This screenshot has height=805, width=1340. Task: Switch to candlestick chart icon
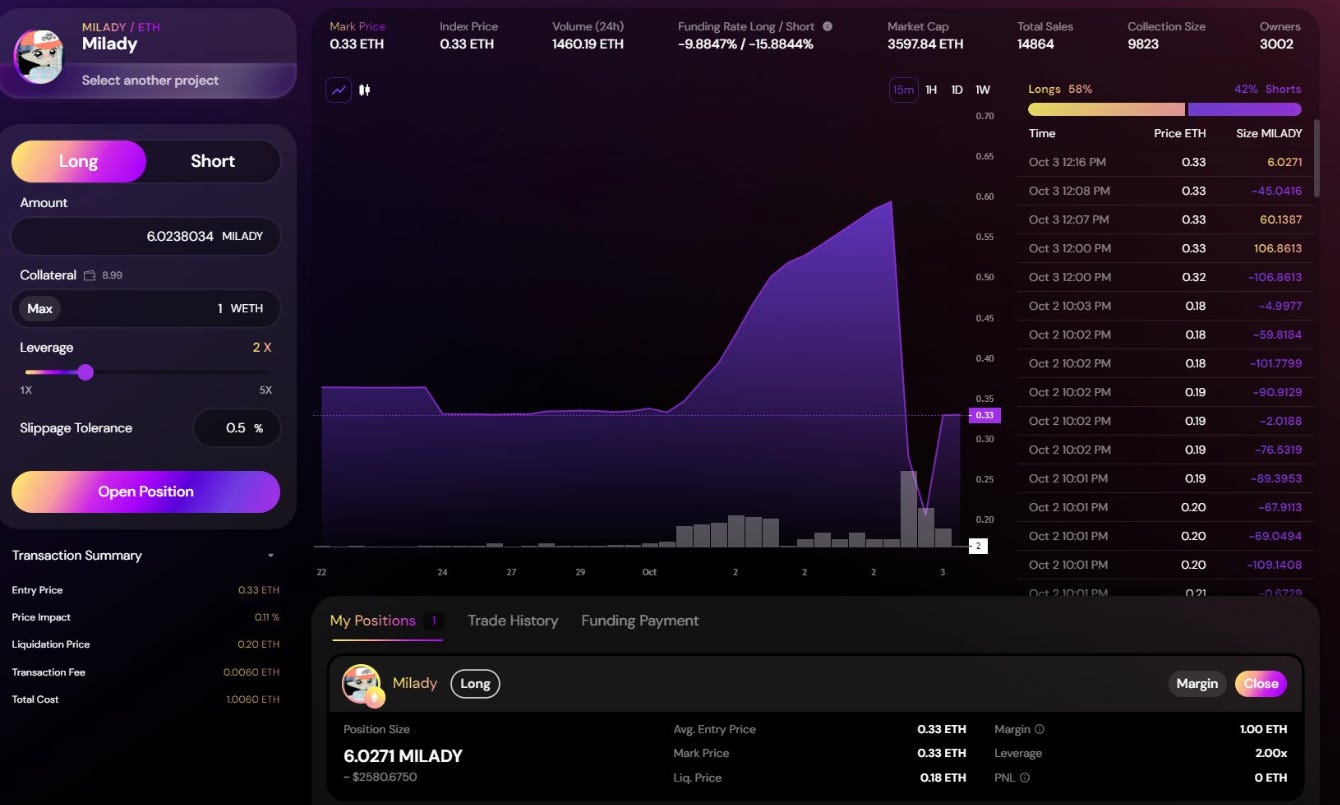coord(365,90)
